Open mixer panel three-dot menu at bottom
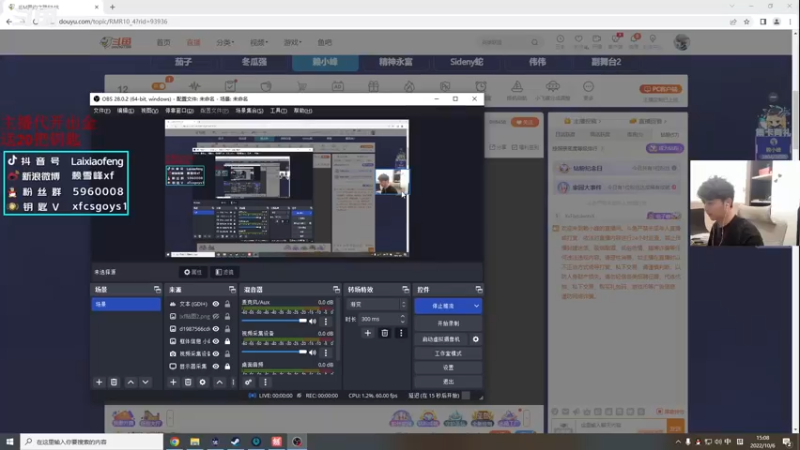This screenshot has width=800, height=450. pyautogui.click(x=265, y=382)
